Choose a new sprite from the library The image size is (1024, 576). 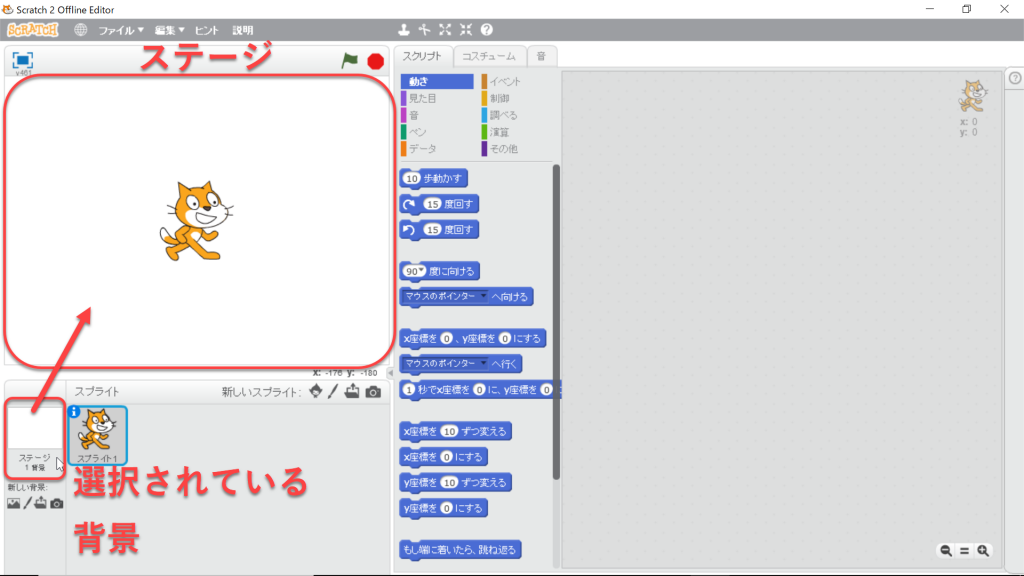[315, 391]
